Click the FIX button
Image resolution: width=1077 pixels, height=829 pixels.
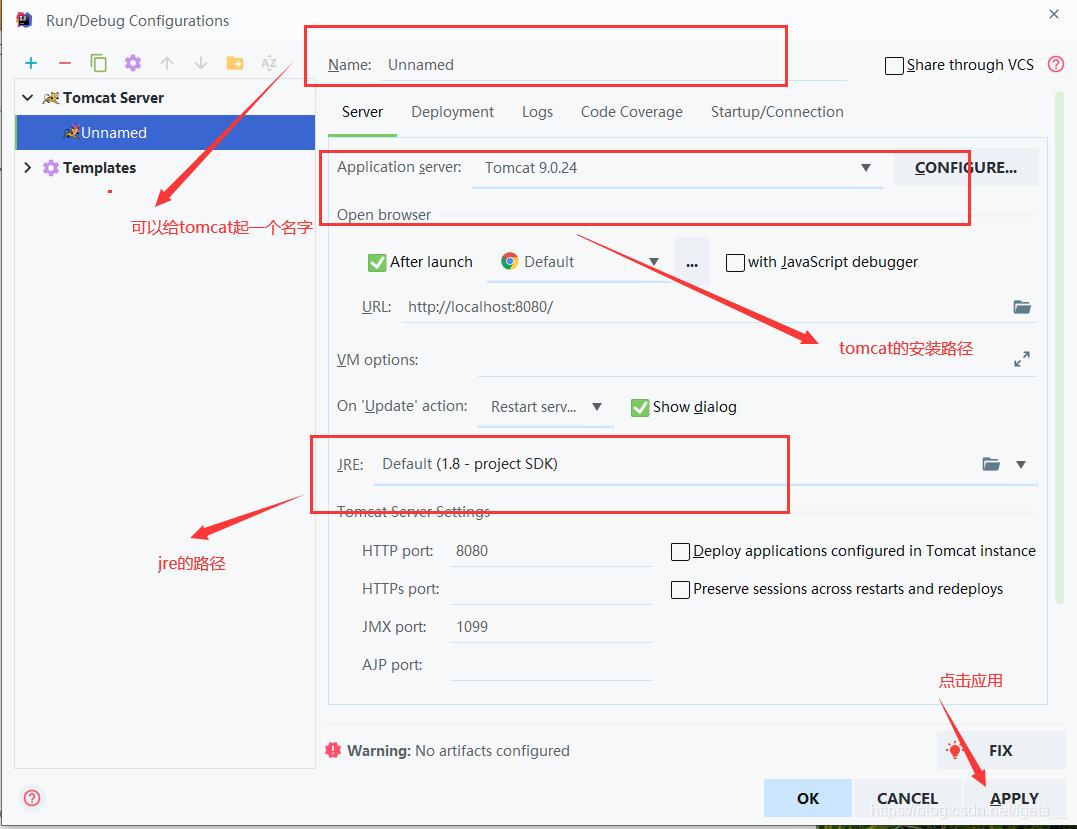pos(1000,750)
